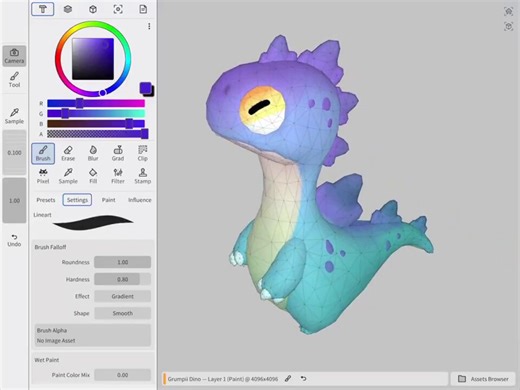This screenshot has height=390, width=520.
Task: Click the Brush Alpha image asset field
Action: coord(93,335)
